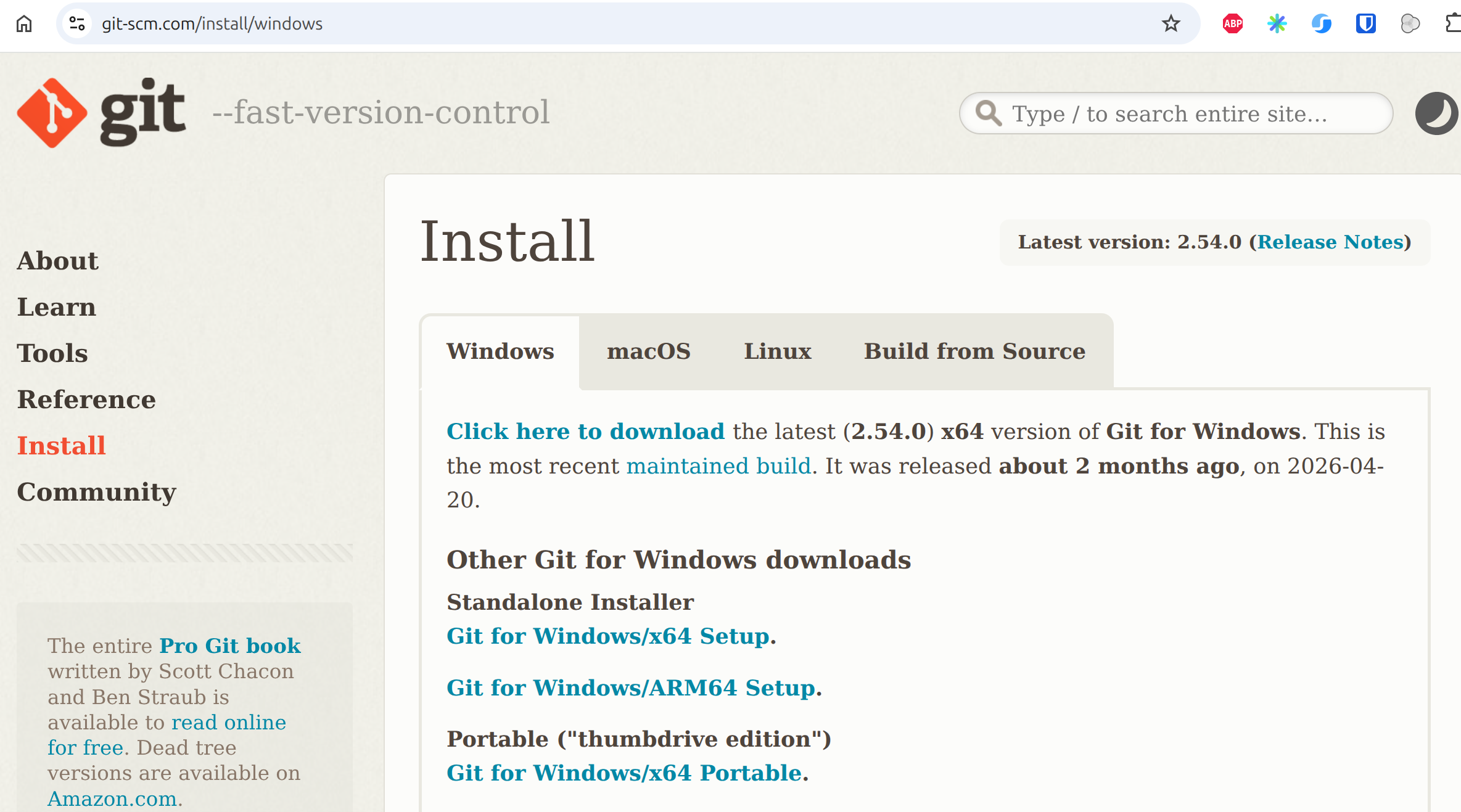Bookmark this page with the star icon
The height and width of the screenshot is (812, 1461).
[1171, 24]
